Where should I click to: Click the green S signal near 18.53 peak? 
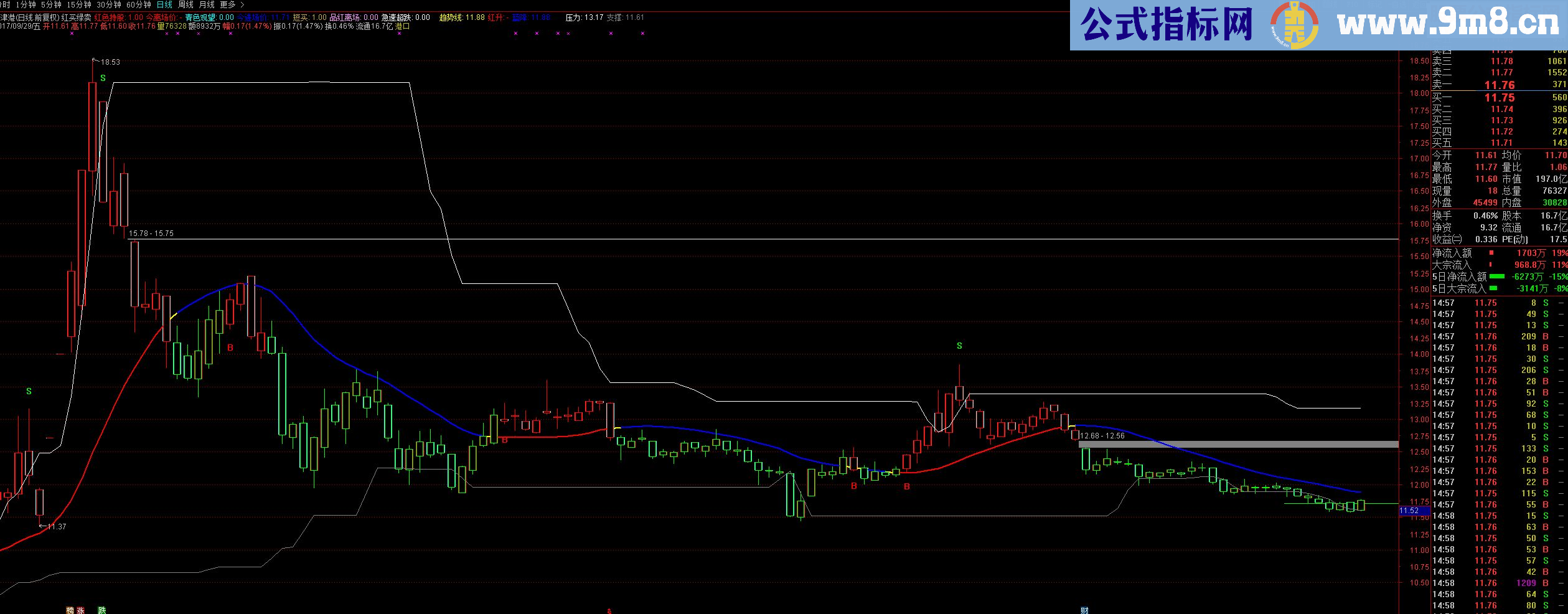point(103,78)
